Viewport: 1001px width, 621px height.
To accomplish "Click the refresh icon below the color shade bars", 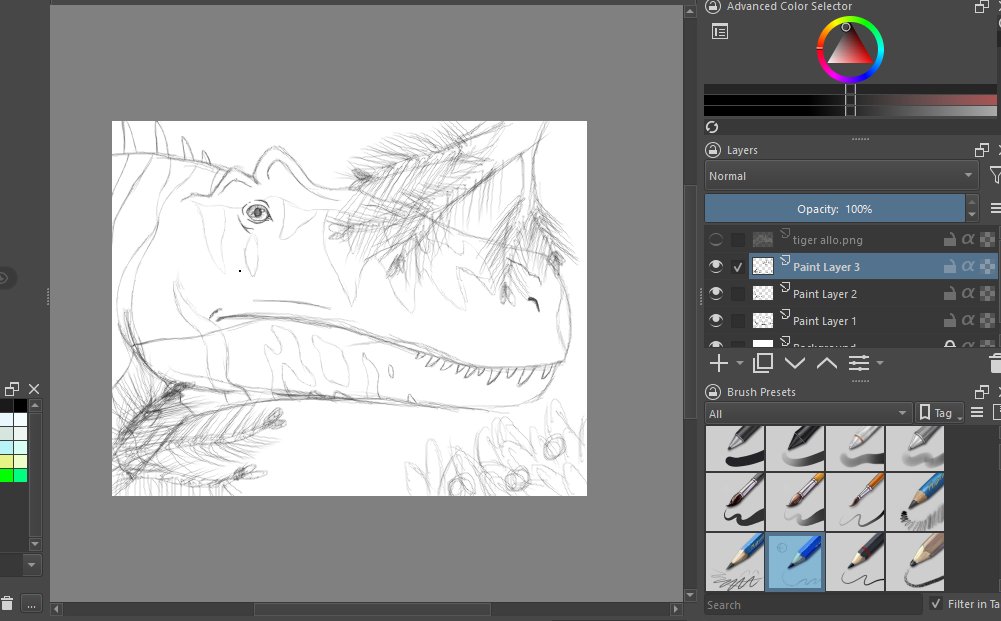I will [712, 127].
